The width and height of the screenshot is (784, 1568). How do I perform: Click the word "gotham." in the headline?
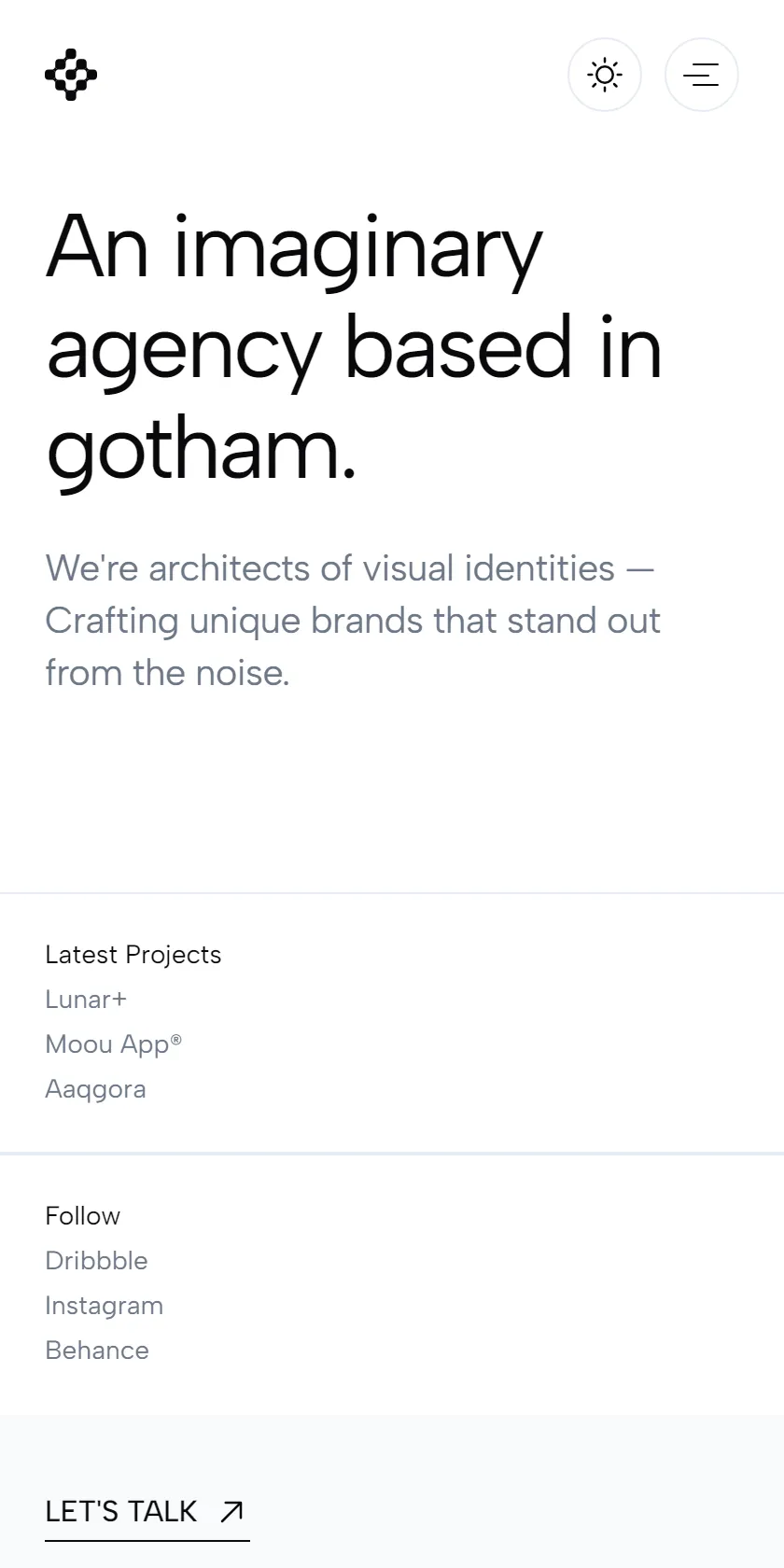click(202, 450)
